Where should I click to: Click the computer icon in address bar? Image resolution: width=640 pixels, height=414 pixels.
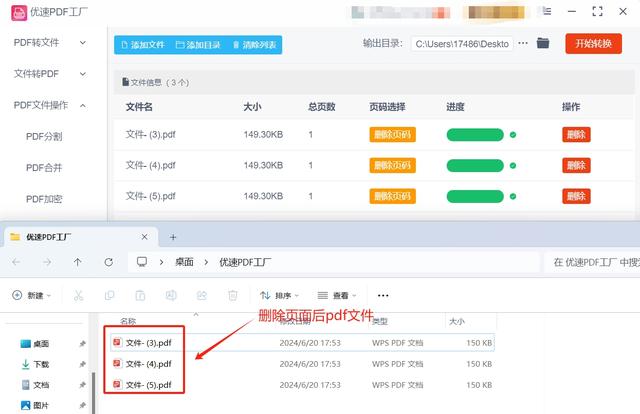coord(142,262)
